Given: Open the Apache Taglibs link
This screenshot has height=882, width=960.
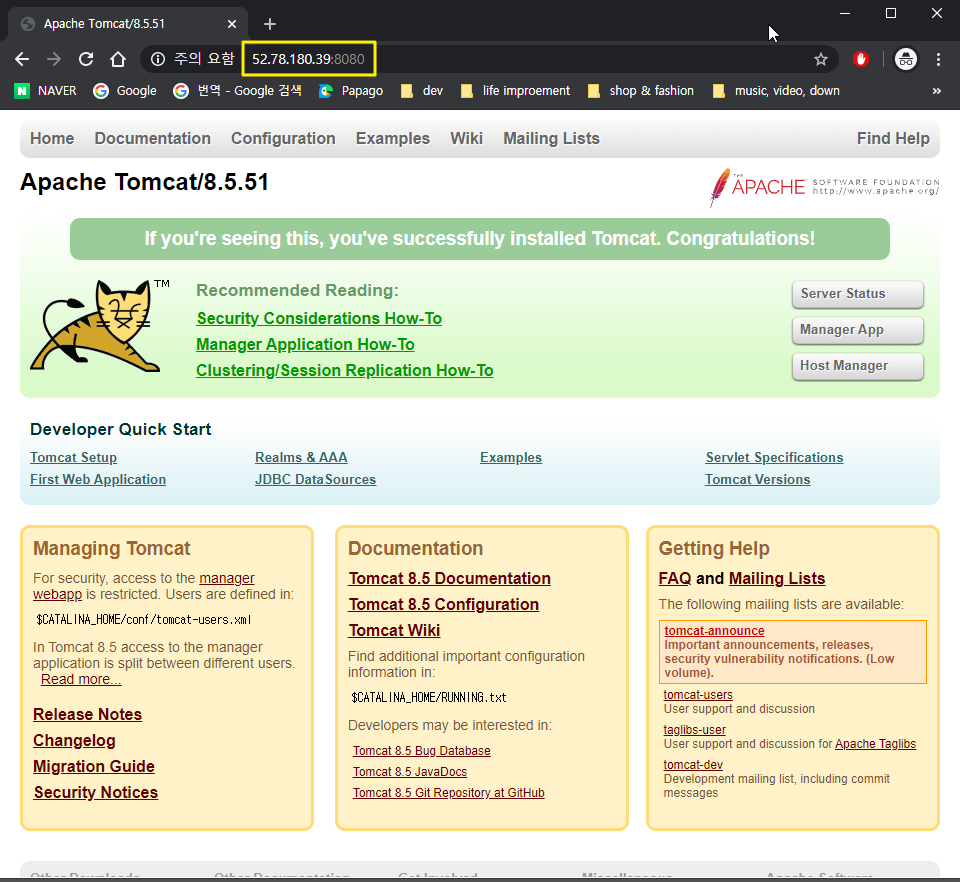Looking at the screenshot, I should click(875, 744).
